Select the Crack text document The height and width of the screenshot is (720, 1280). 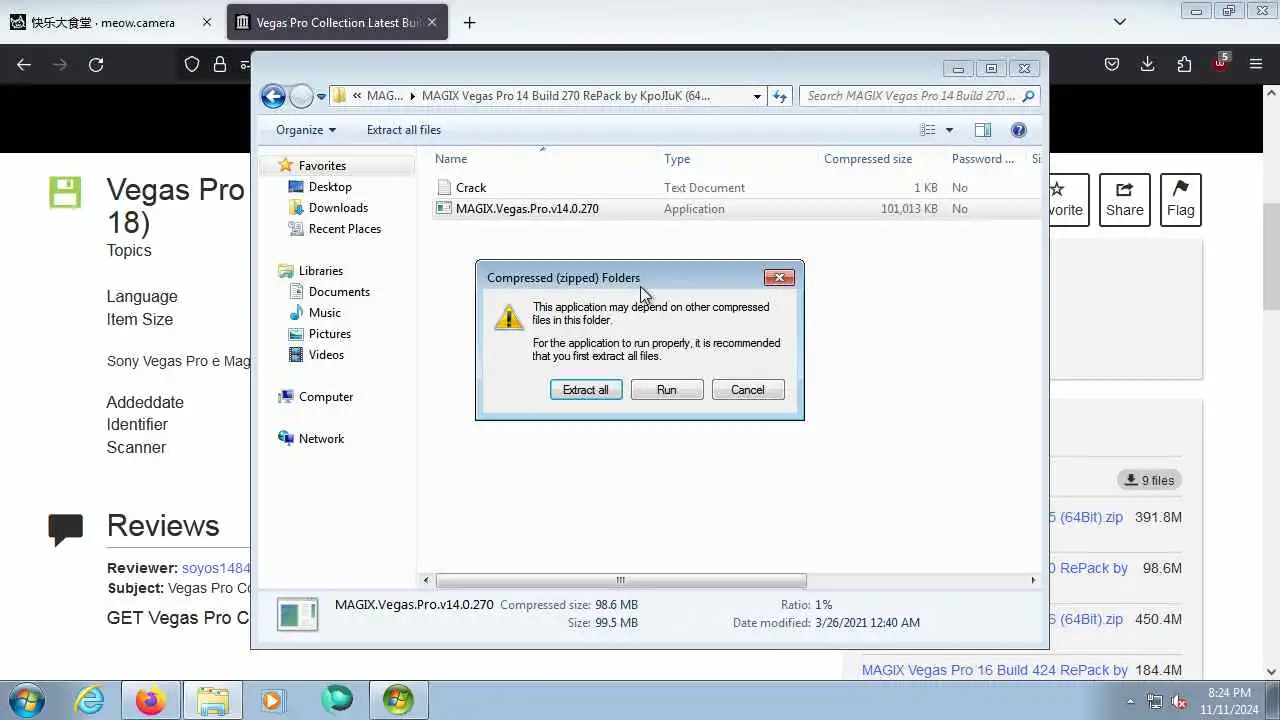471,188
